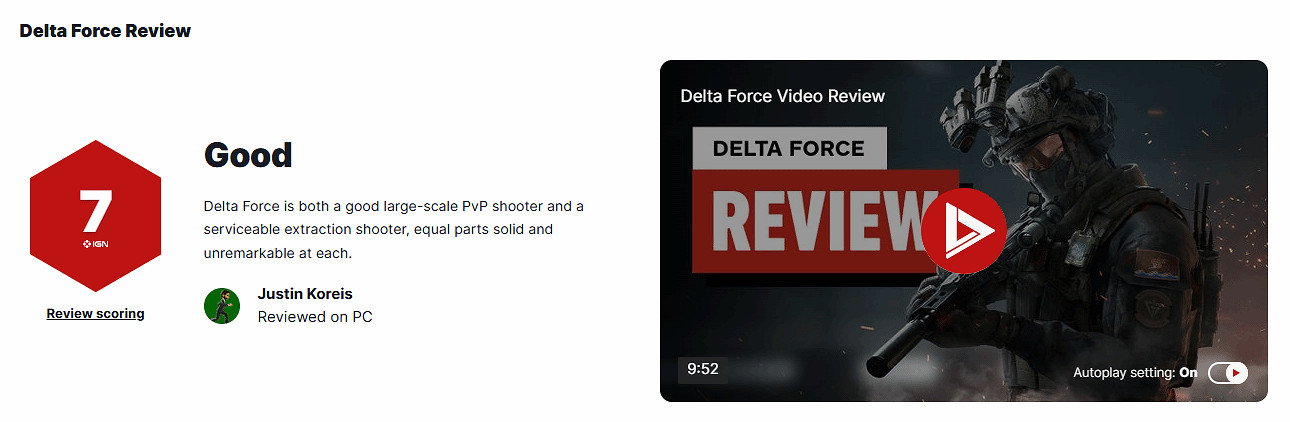Click the Good verdict heading
The width and height of the screenshot is (1290, 422).
click(248, 154)
